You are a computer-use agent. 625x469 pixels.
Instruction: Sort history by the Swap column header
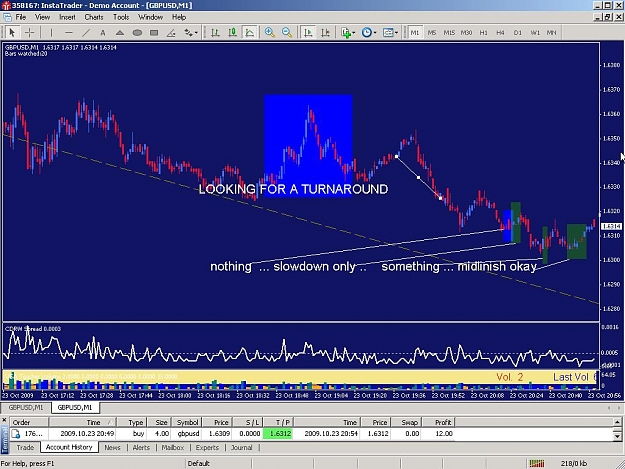click(406, 422)
